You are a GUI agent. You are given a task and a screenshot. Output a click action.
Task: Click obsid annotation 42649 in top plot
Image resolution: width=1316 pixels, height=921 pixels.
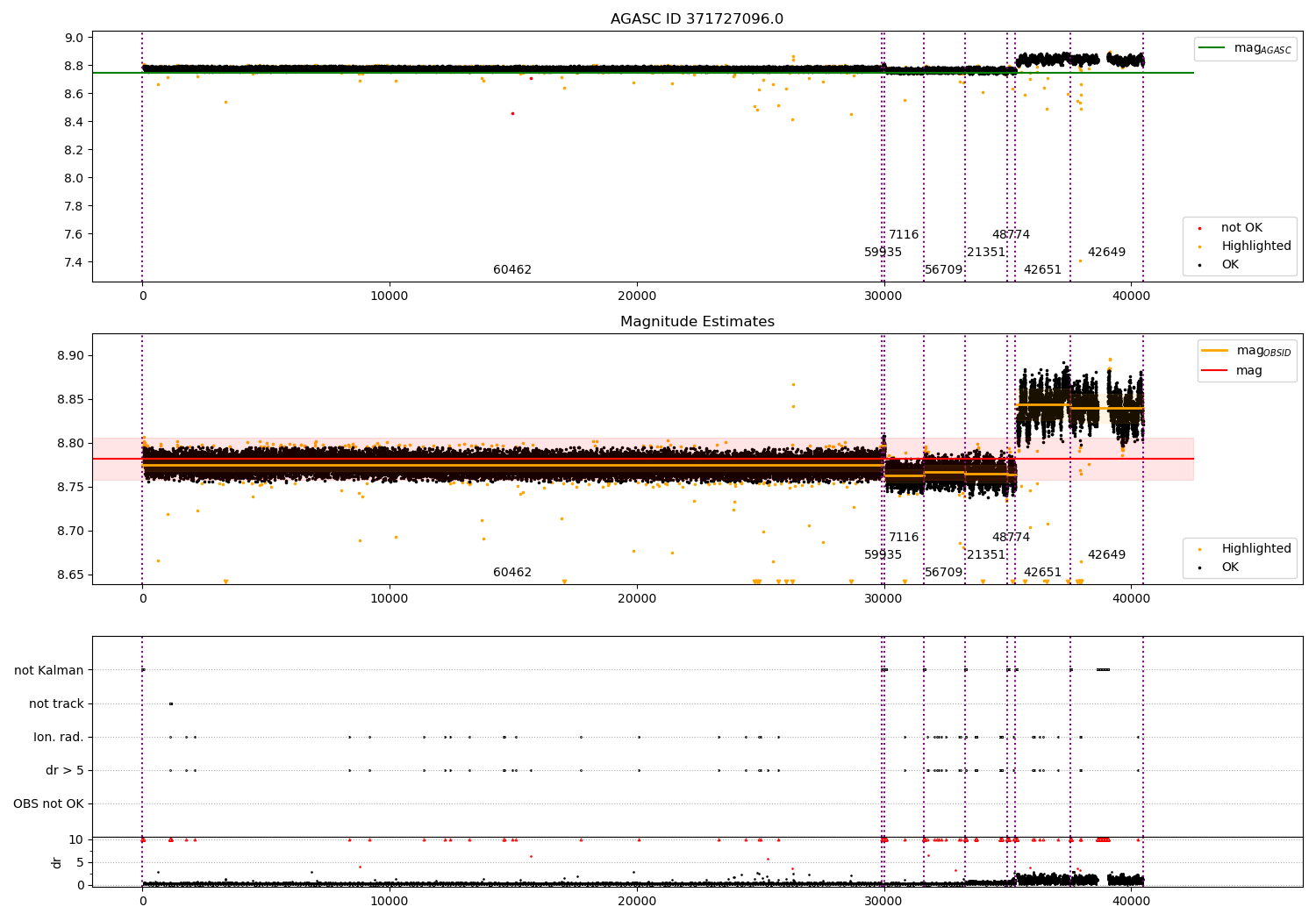pyautogui.click(x=1106, y=253)
